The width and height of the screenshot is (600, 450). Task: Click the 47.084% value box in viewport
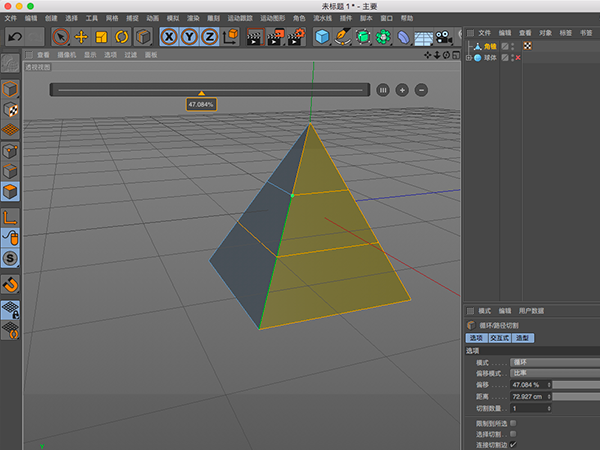pyautogui.click(x=201, y=104)
